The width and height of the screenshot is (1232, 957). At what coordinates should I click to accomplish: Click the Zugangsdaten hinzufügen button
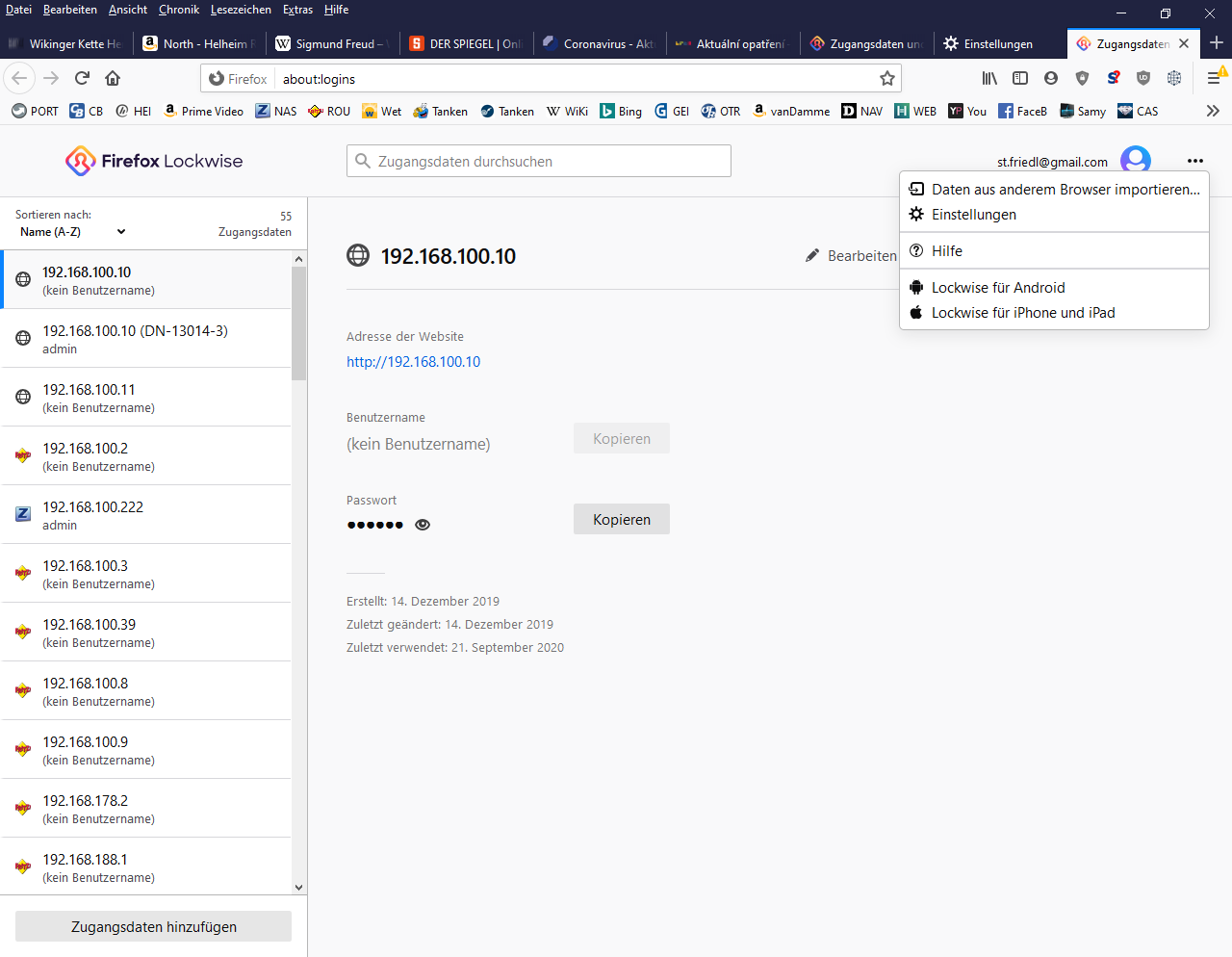[153, 926]
